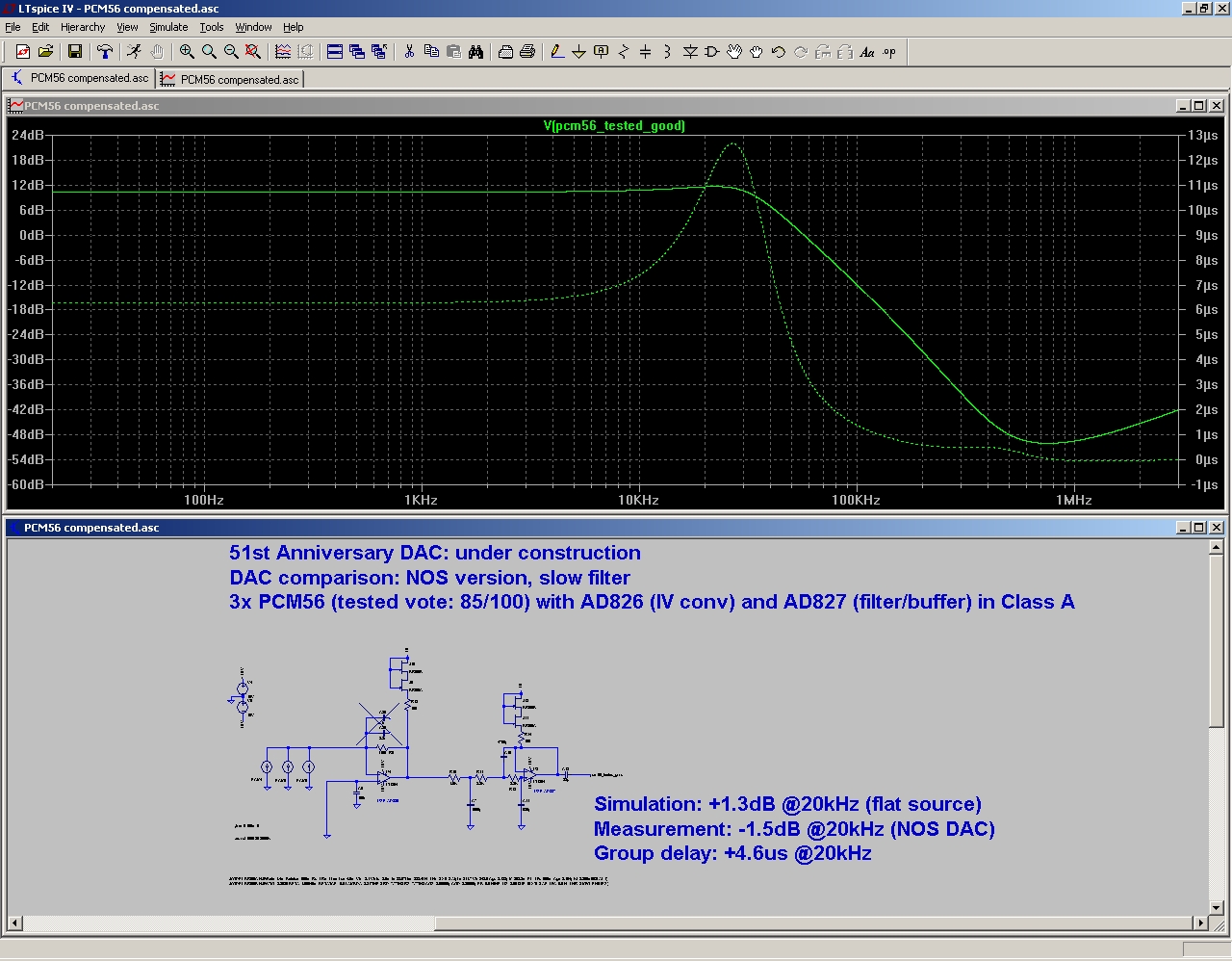Tile windows horizontally using the toolbar icon
1232x961 pixels.
(x=335, y=52)
